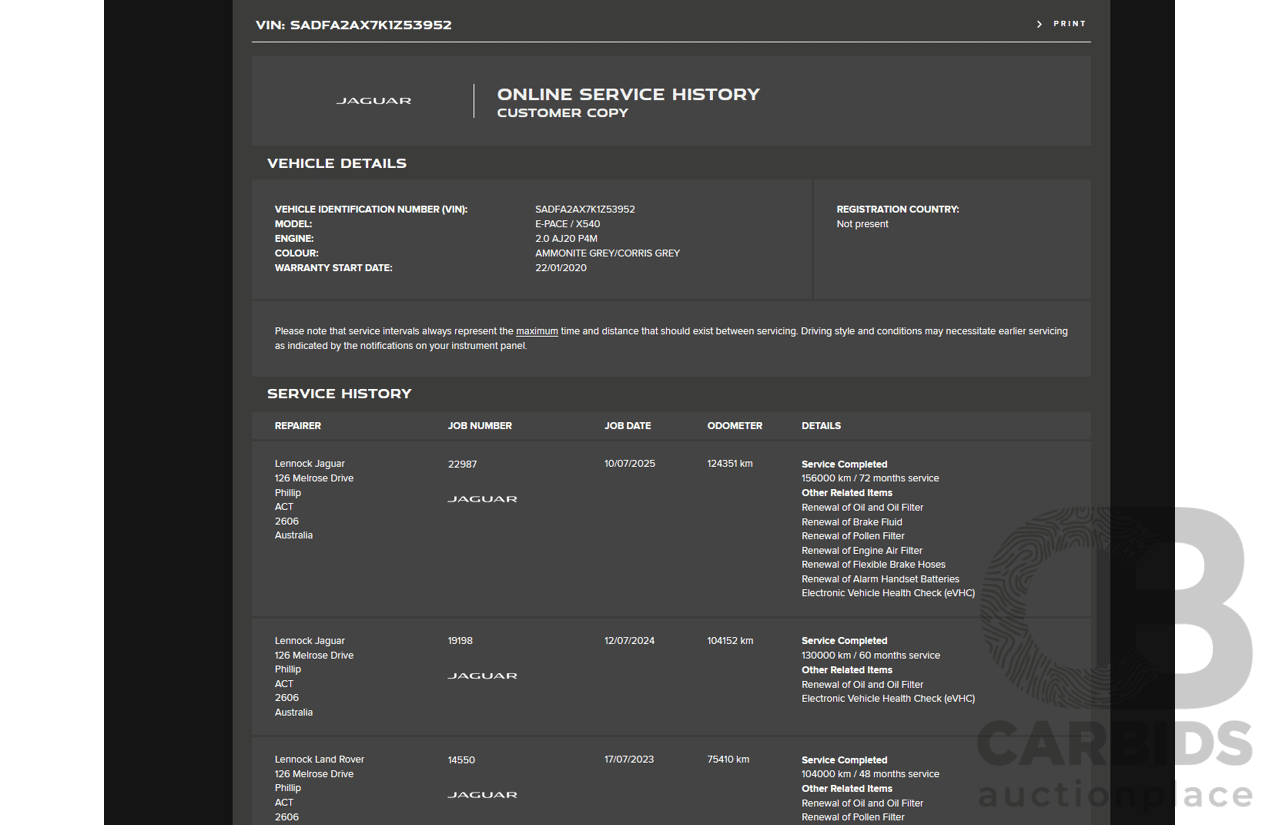This screenshot has width=1280, height=825.
Task: Click the Jaguar logo in page header
Action: (x=373, y=101)
